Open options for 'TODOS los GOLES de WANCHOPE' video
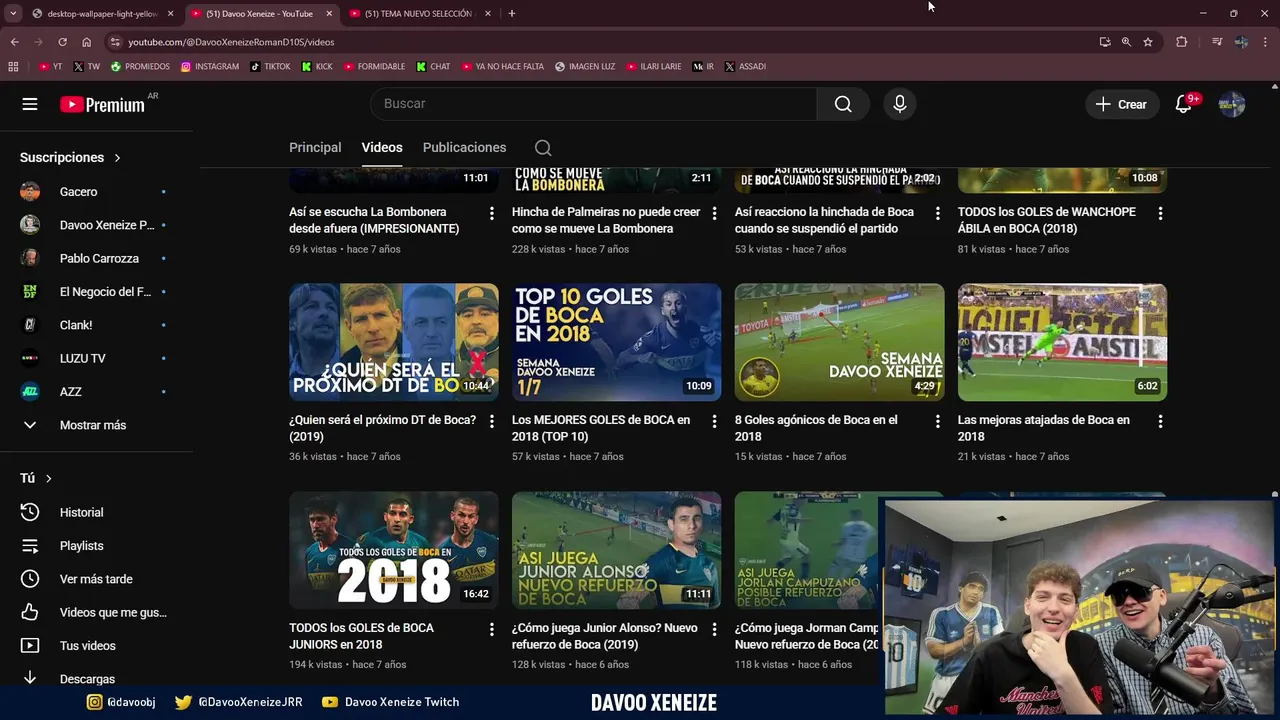Screen dimensions: 1280x720 pos(1160,213)
